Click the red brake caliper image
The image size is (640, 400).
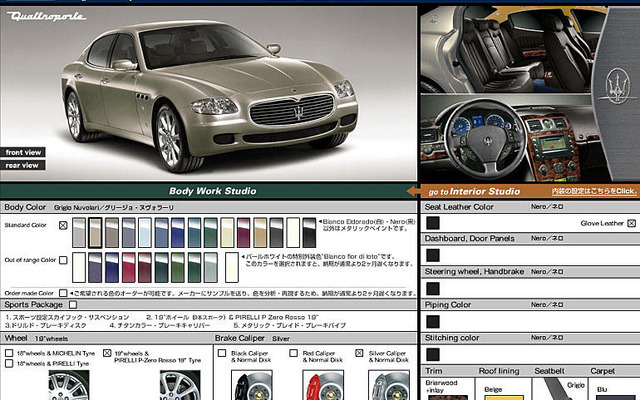[323, 385]
